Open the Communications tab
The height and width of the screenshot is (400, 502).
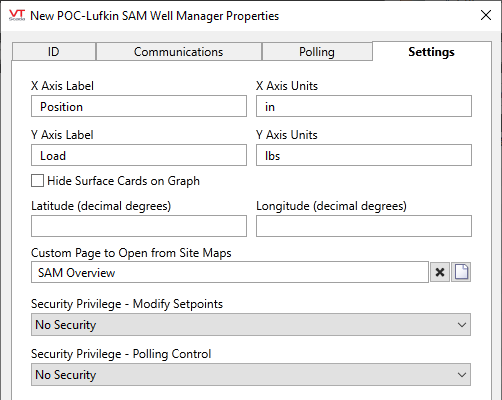pyautogui.click(x=179, y=52)
